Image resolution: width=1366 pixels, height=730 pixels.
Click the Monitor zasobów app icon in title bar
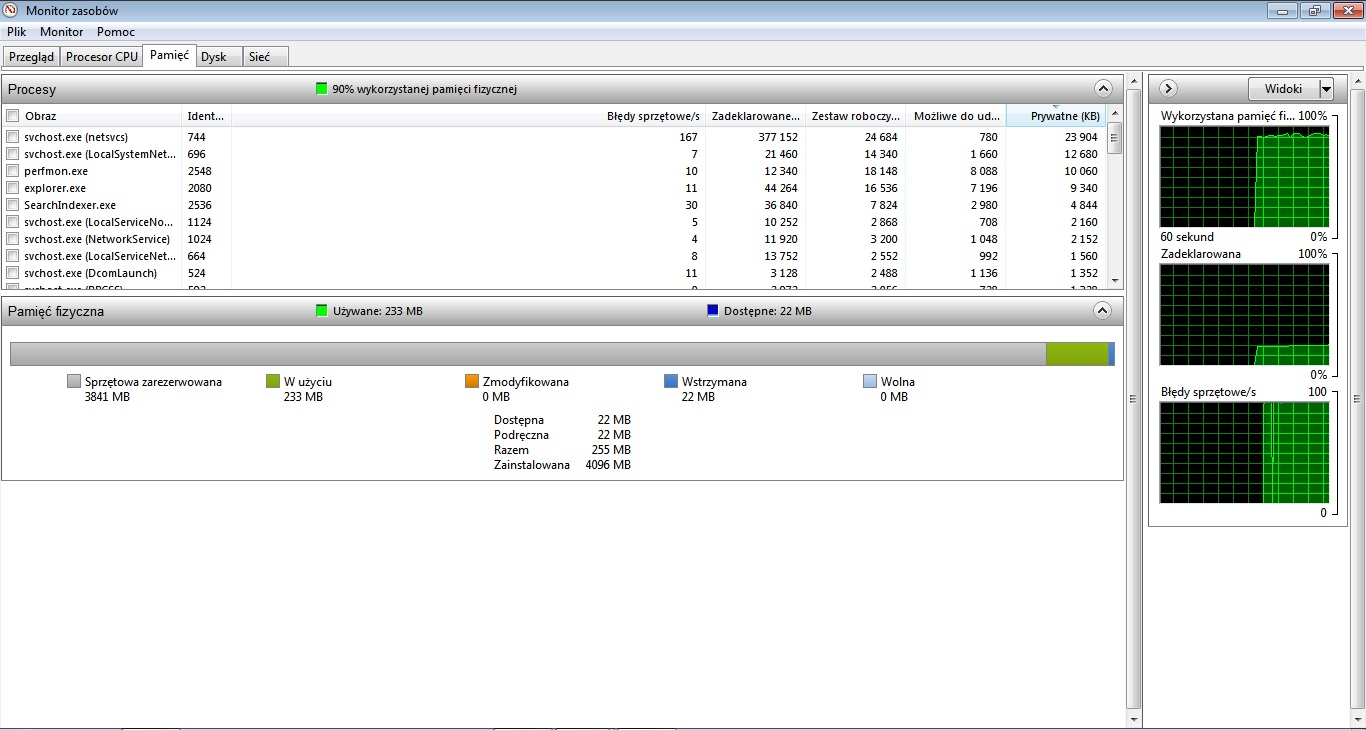(x=12, y=11)
